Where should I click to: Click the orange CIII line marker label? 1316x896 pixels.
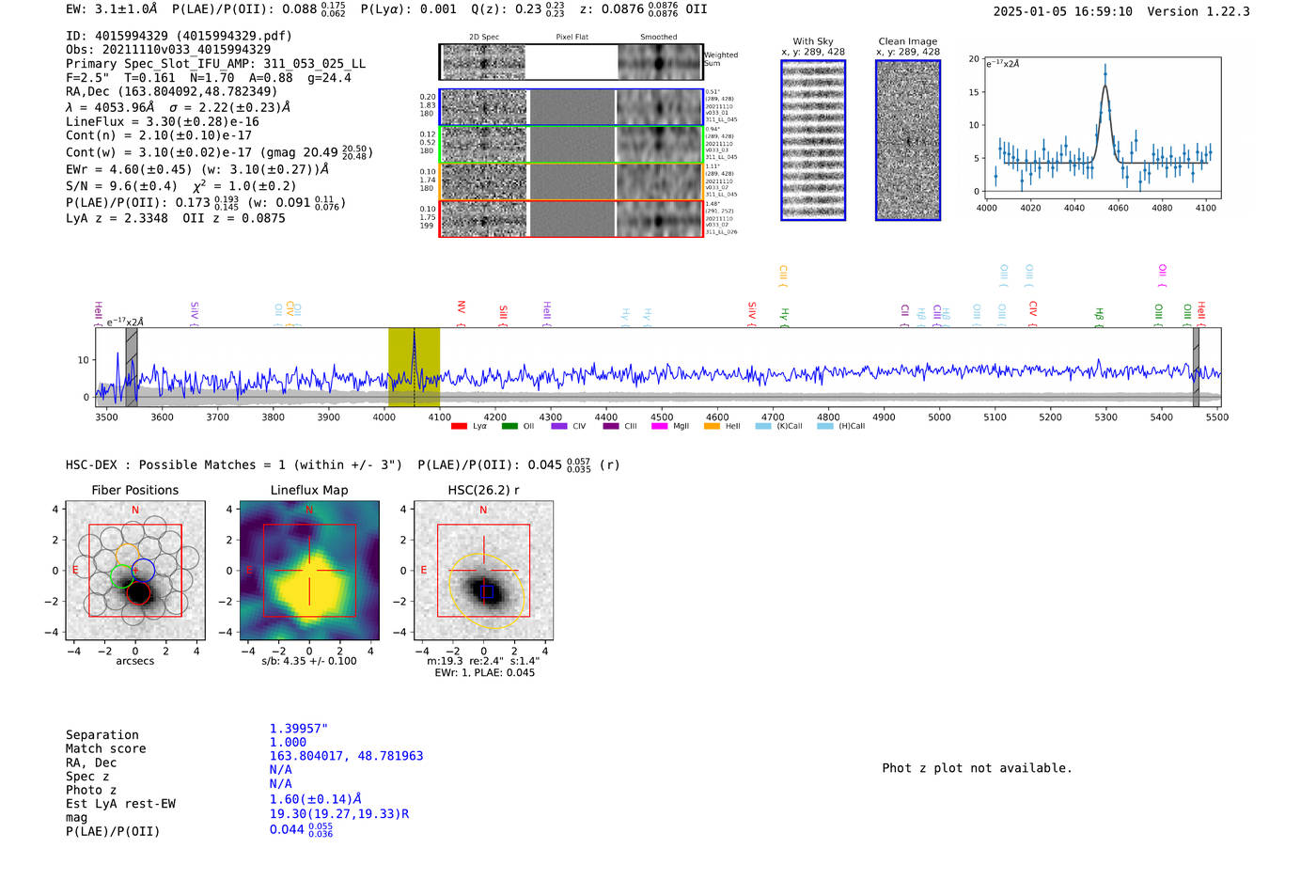(783, 275)
